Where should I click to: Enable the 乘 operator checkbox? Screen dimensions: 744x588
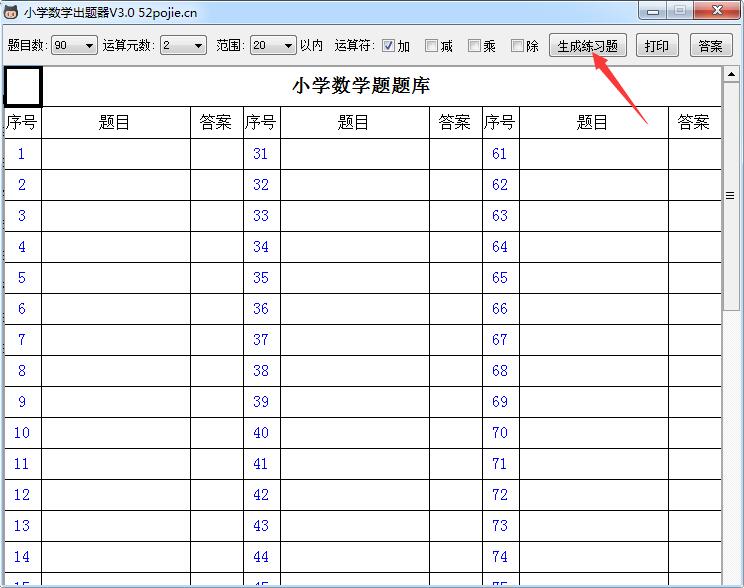click(474, 46)
